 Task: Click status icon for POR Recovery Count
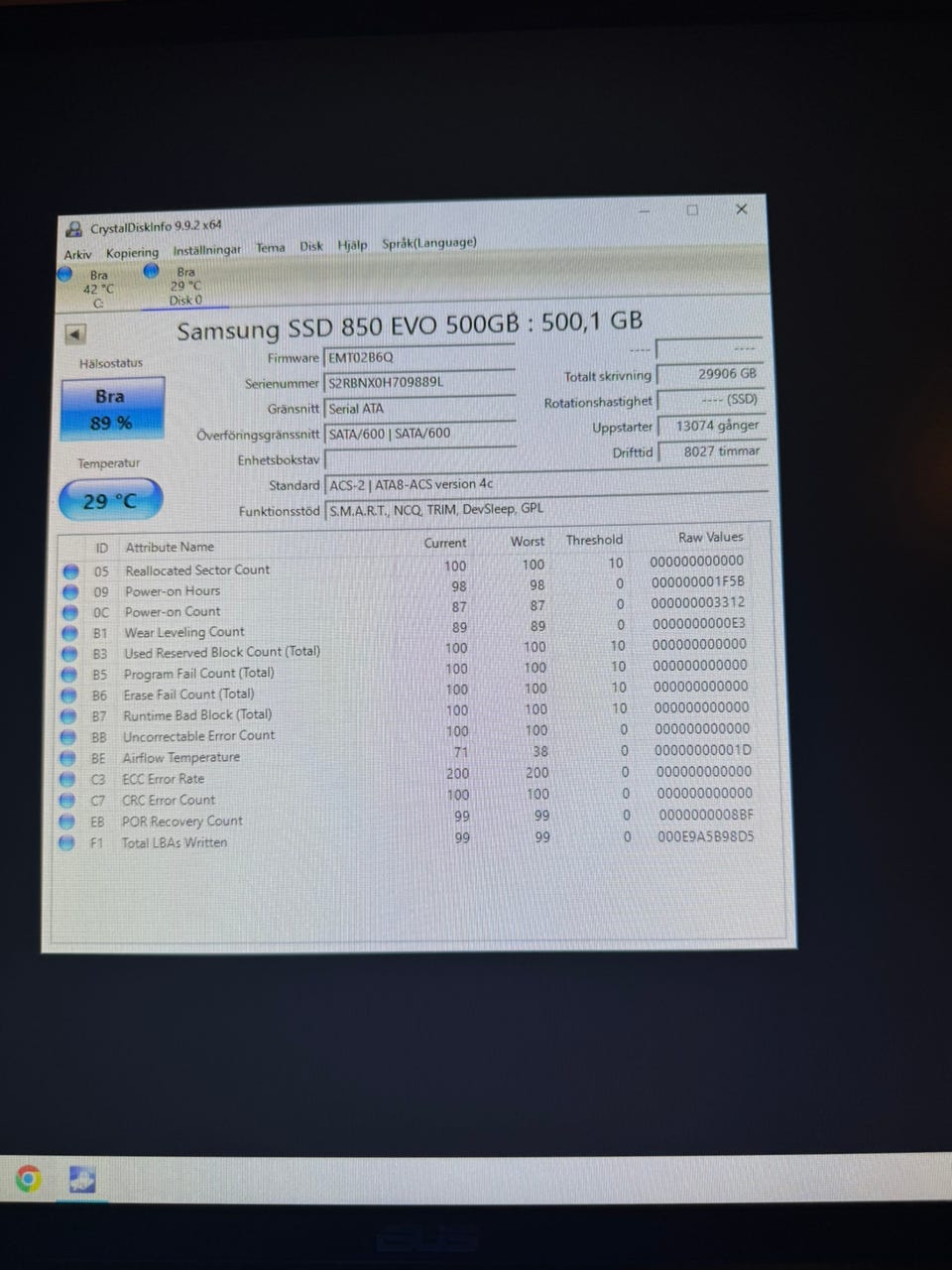tap(66, 823)
